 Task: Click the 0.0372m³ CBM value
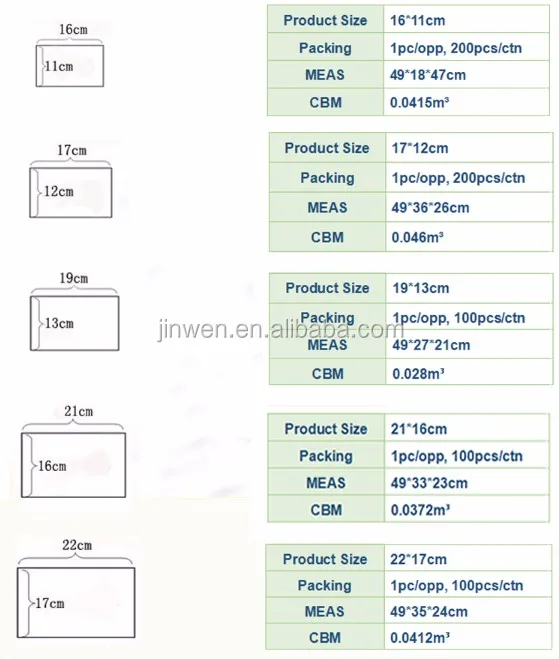coord(420,510)
